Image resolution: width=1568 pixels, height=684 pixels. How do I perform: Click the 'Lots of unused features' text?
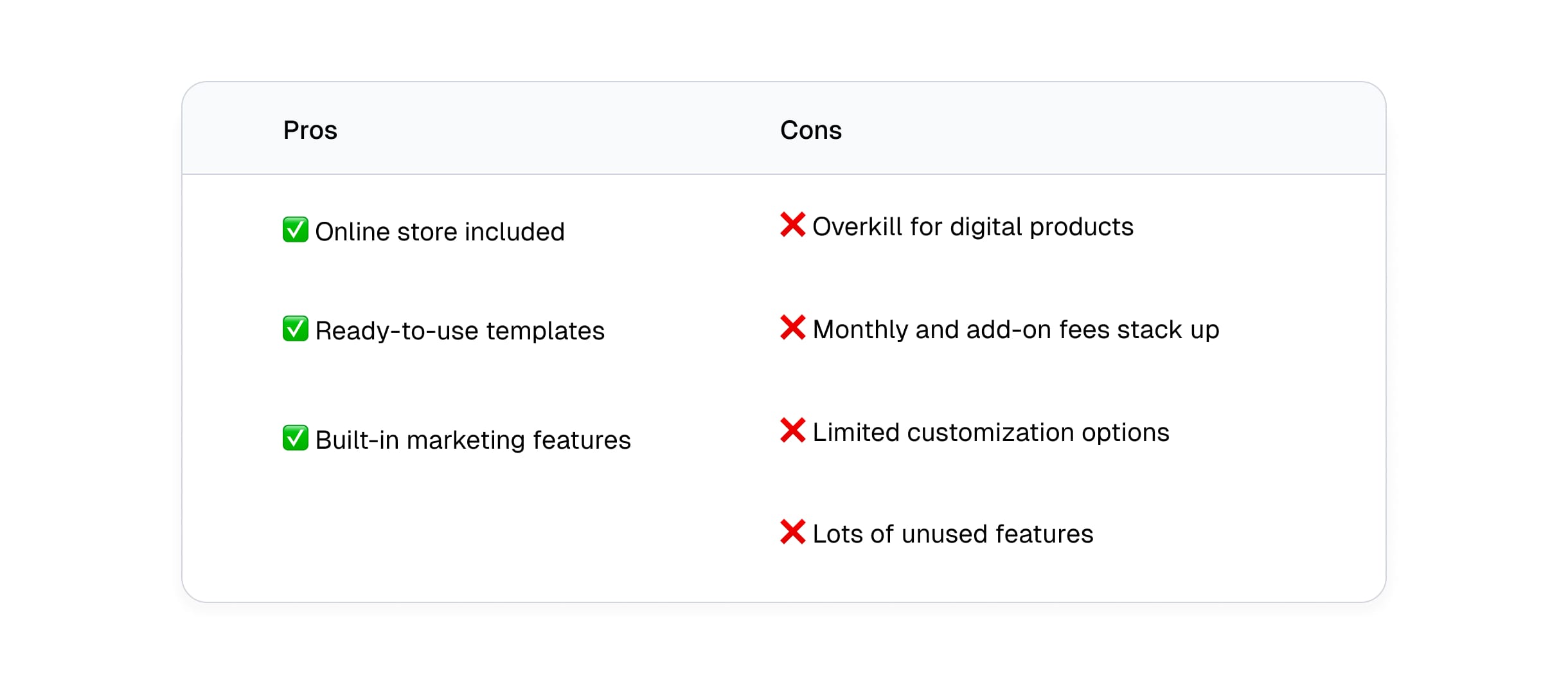click(x=952, y=534)
